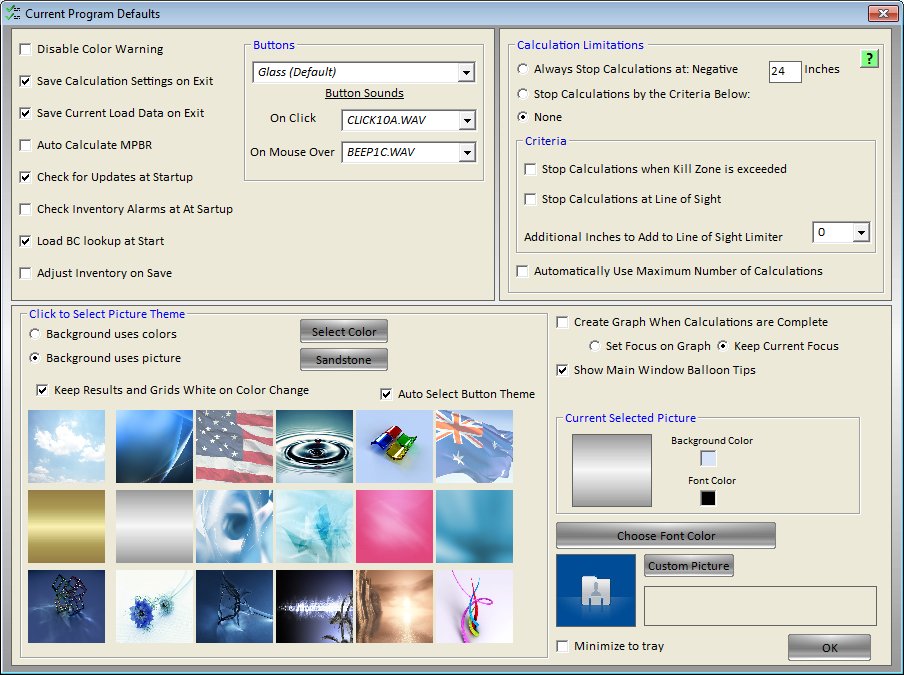Screen dimensions: 904x675
Task: Toggle Auto Calculate MPBR checkbox
Action: 25,145
